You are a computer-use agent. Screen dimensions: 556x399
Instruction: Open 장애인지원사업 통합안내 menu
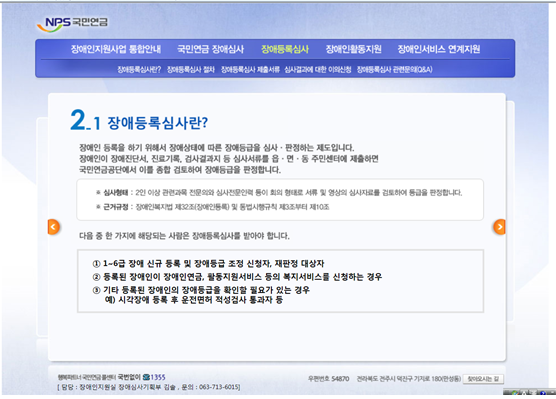pyautogui.click(x=116, y=49)
